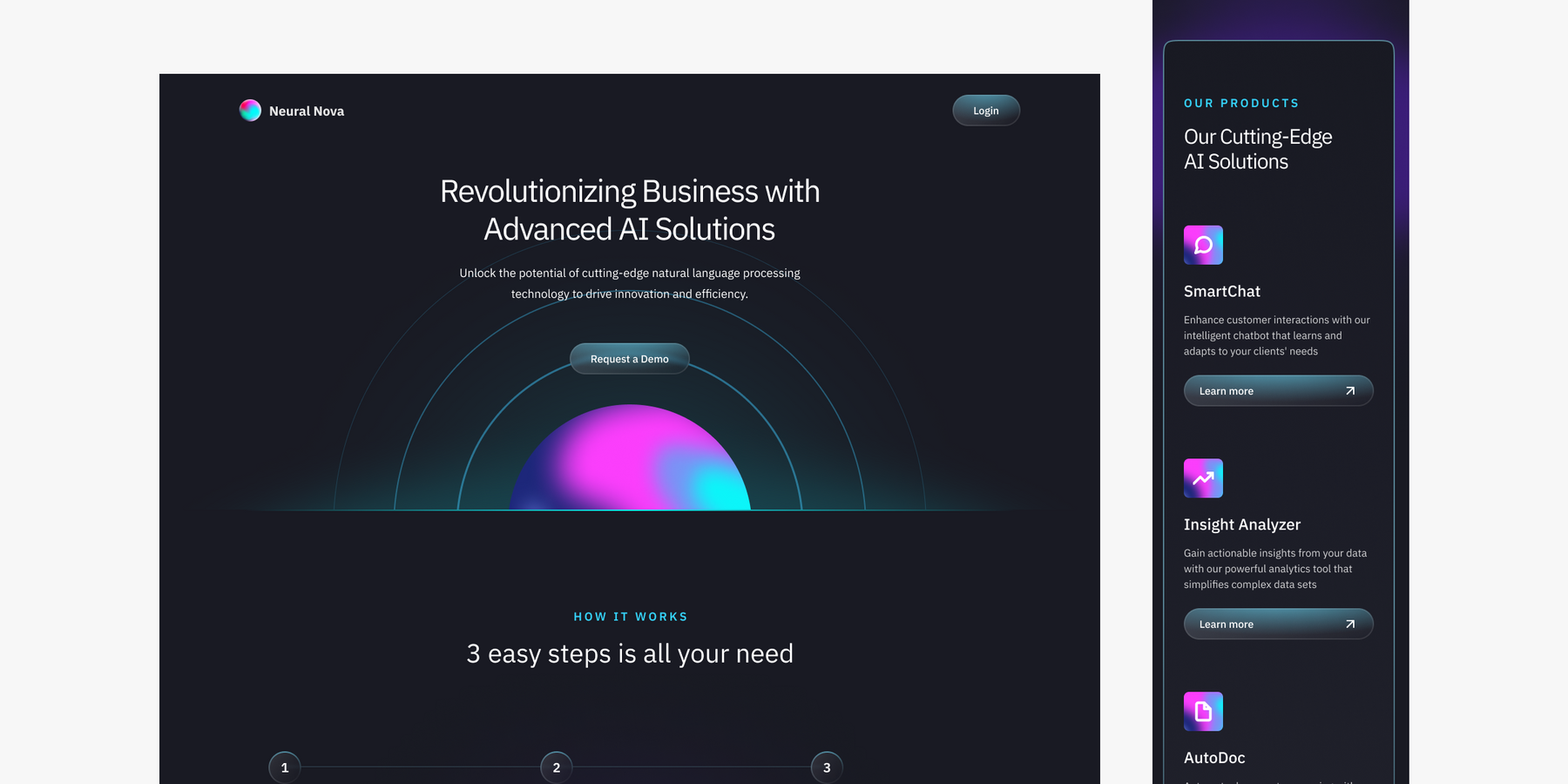Click the SmartChat chat bubble icon
Screen dimensions: 1568x784
pyautogui.click(x=1203, y=246)
